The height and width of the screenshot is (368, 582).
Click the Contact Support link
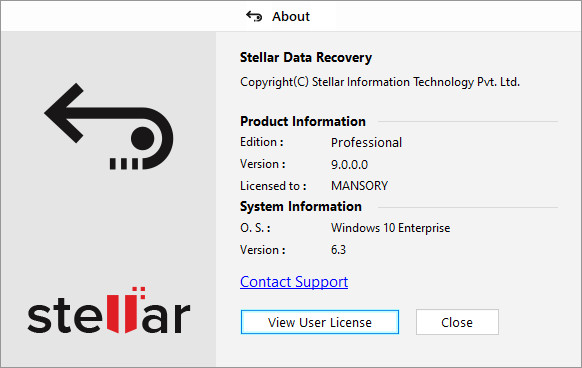pyautogui.click(x=294, y=282)
